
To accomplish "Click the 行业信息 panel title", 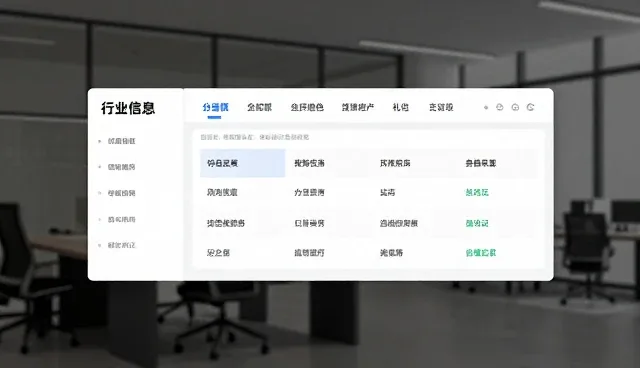I will click(128, 108).
